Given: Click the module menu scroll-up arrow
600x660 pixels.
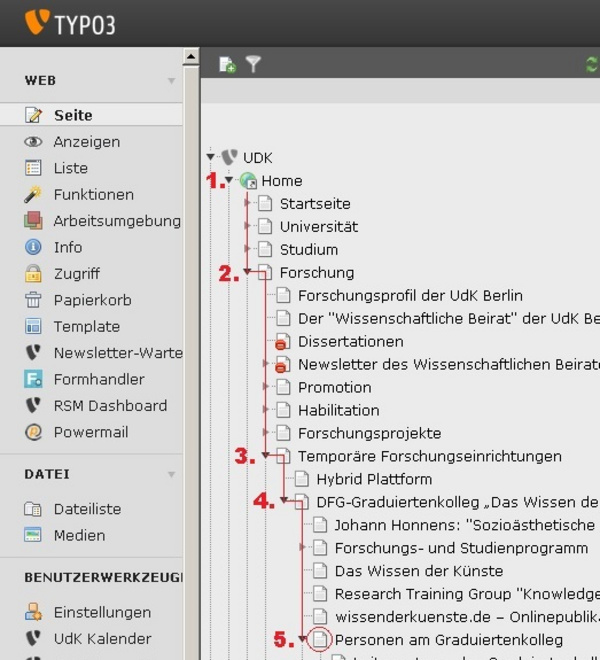Looking at the screenshot, I should click(x=191, y=56).
